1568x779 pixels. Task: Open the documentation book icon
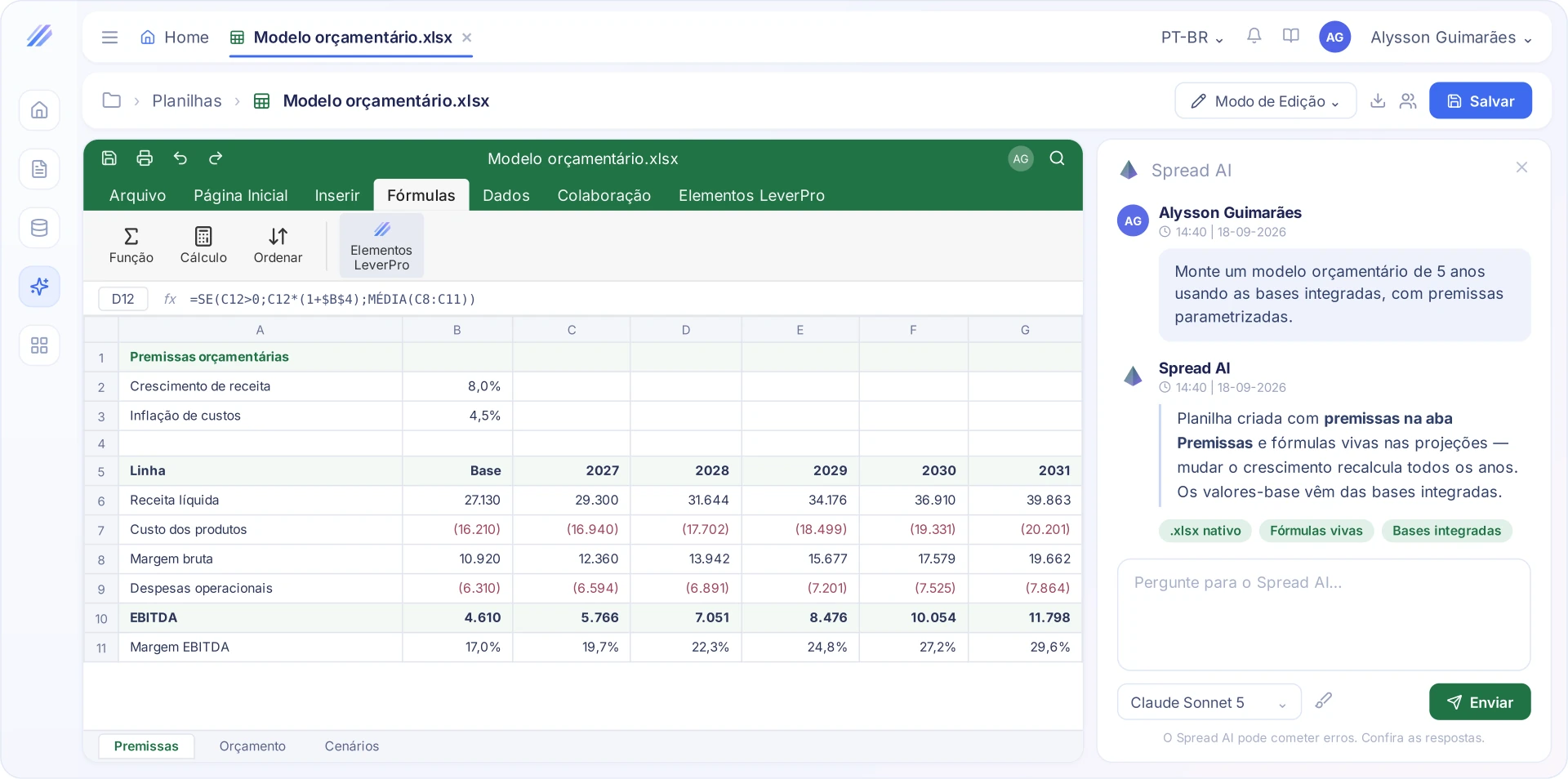pos(1291,36)
